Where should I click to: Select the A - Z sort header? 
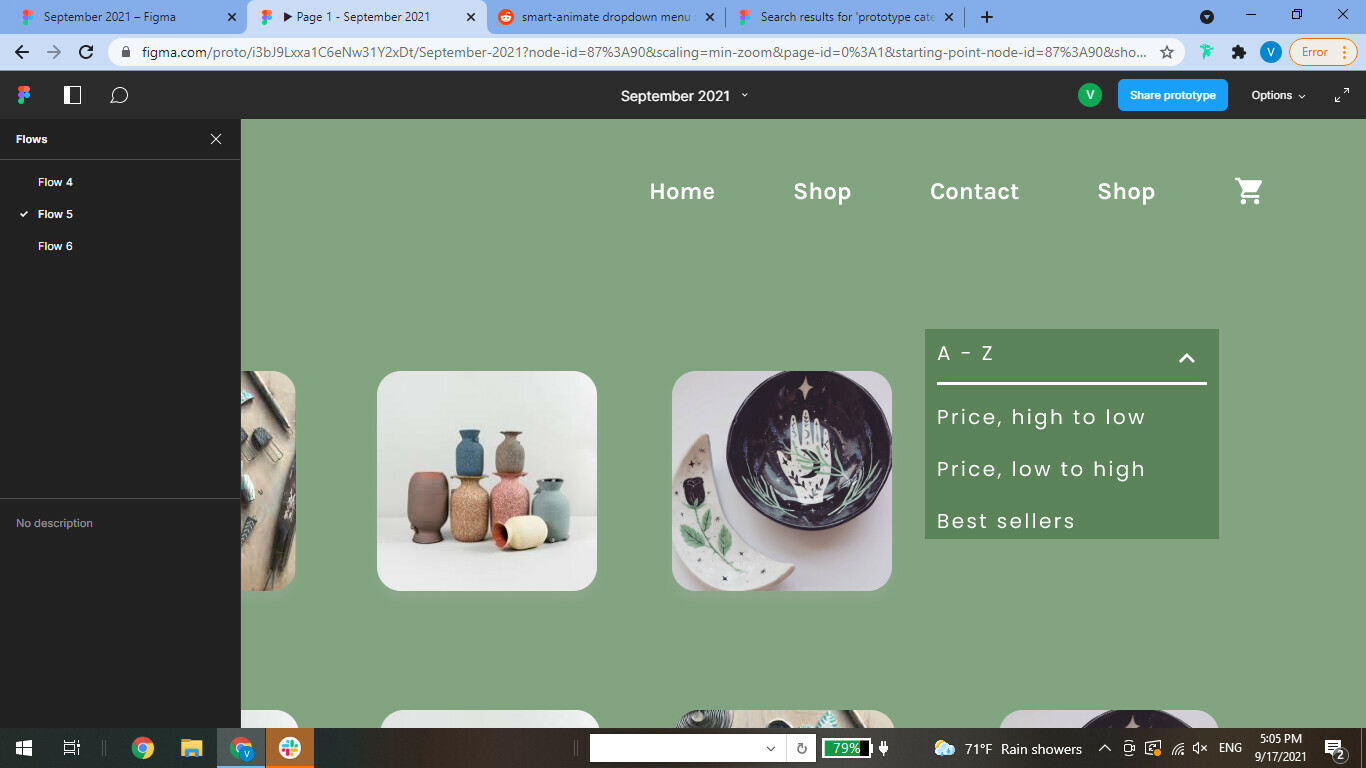point(965,353)
